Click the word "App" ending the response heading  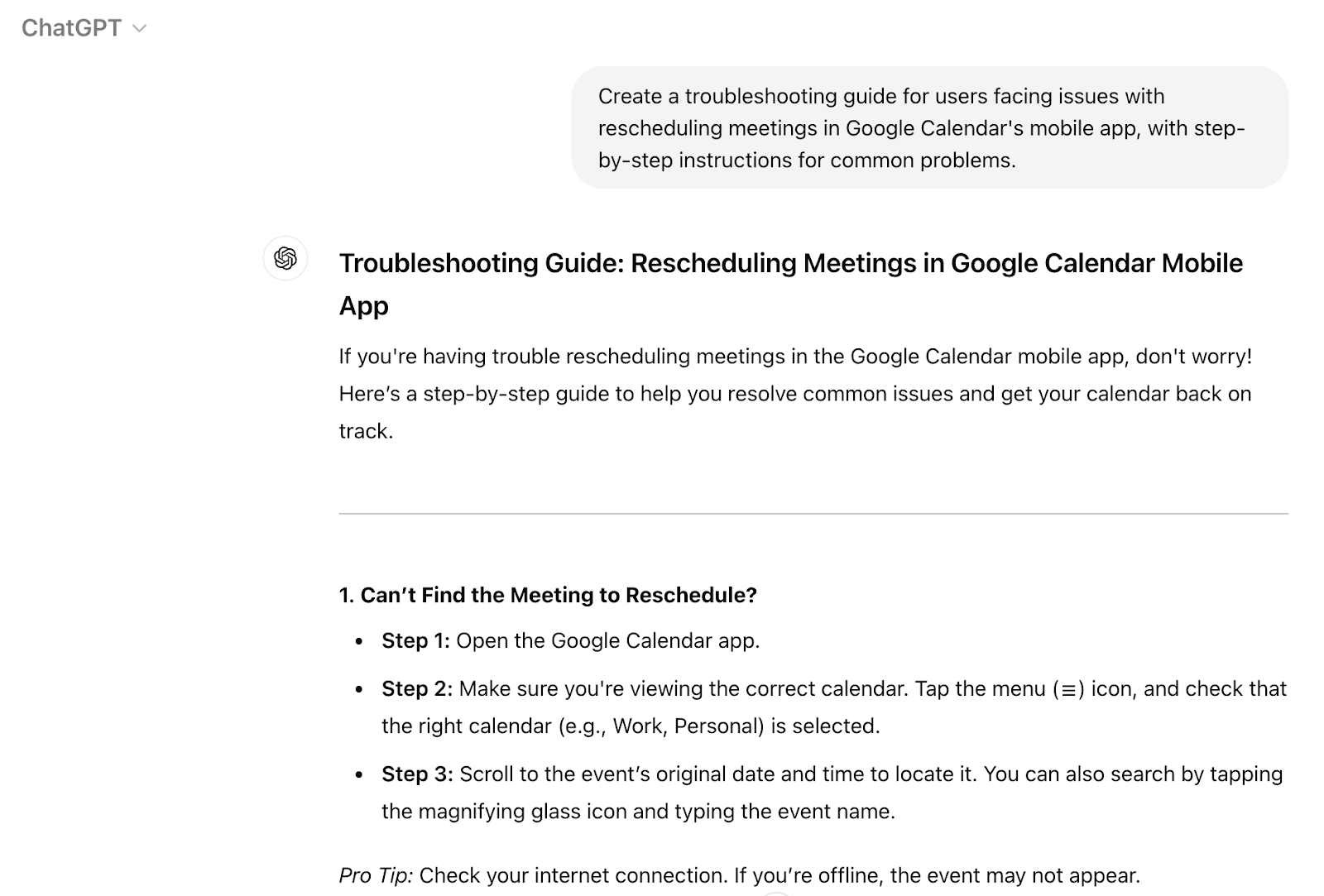click(363, 307)
